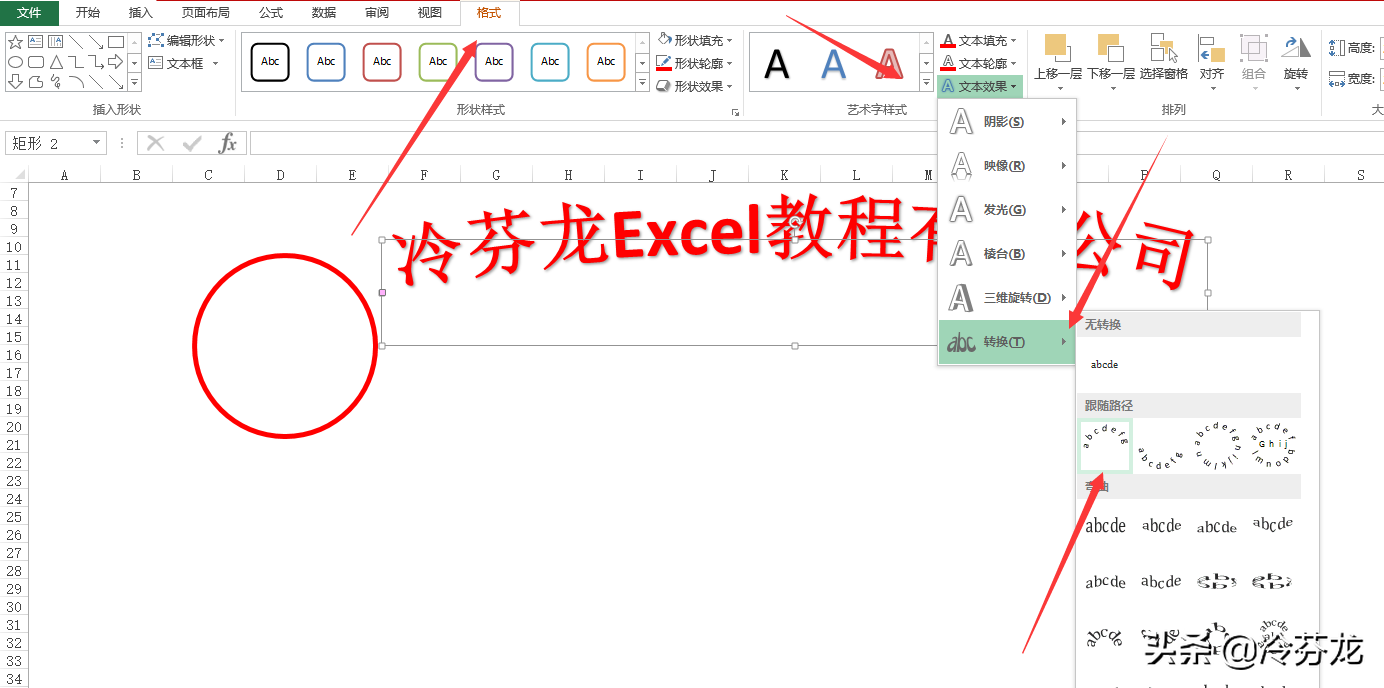Open Bevel (棱台) submenu
Screen dimensions: 1384x688
click(x=1007, y=254)
